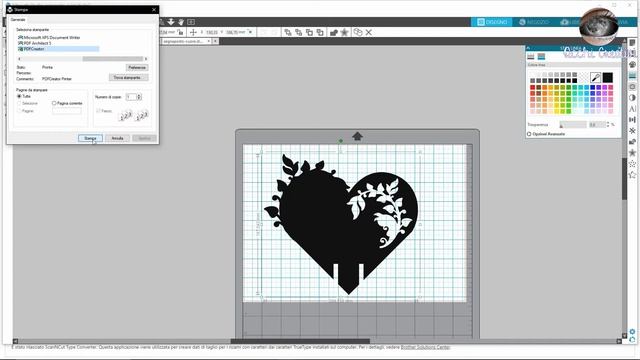Click the Y position value field
Image resolution: width=640 pixels, height=360 pixels.
coord(235,32)
